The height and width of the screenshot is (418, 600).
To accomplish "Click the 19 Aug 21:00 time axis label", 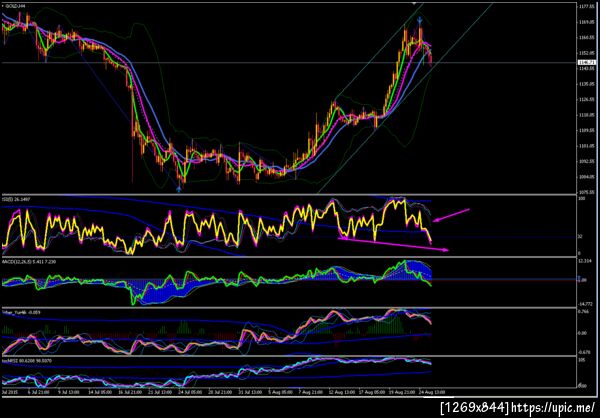I will [402, 392].
